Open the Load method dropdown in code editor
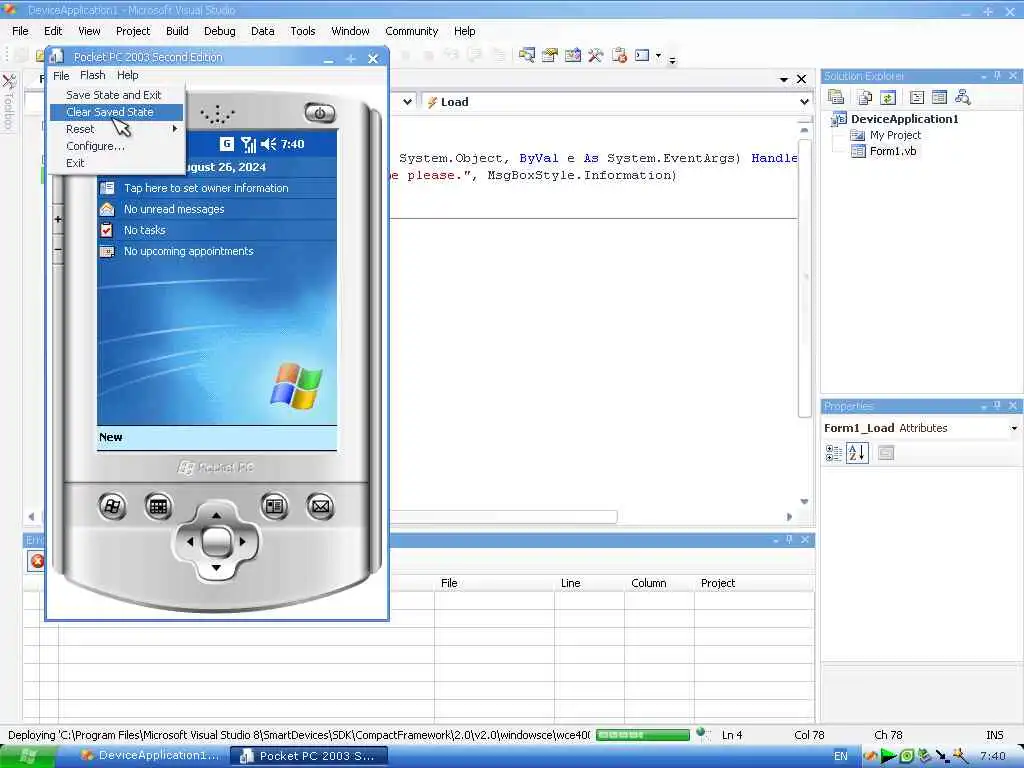 804,102
